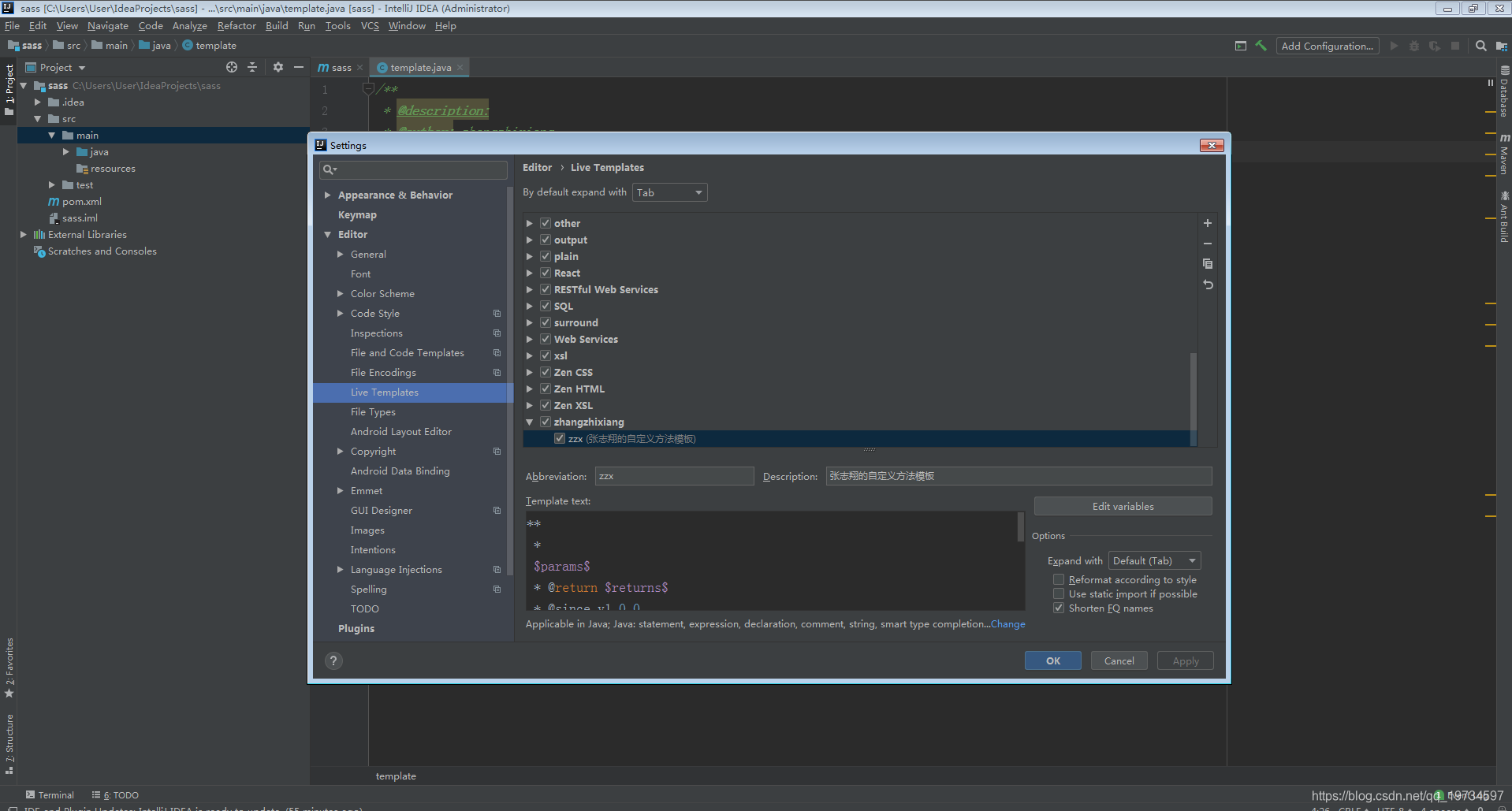Click run with coverage icon in toolbar

[1435, 46]
